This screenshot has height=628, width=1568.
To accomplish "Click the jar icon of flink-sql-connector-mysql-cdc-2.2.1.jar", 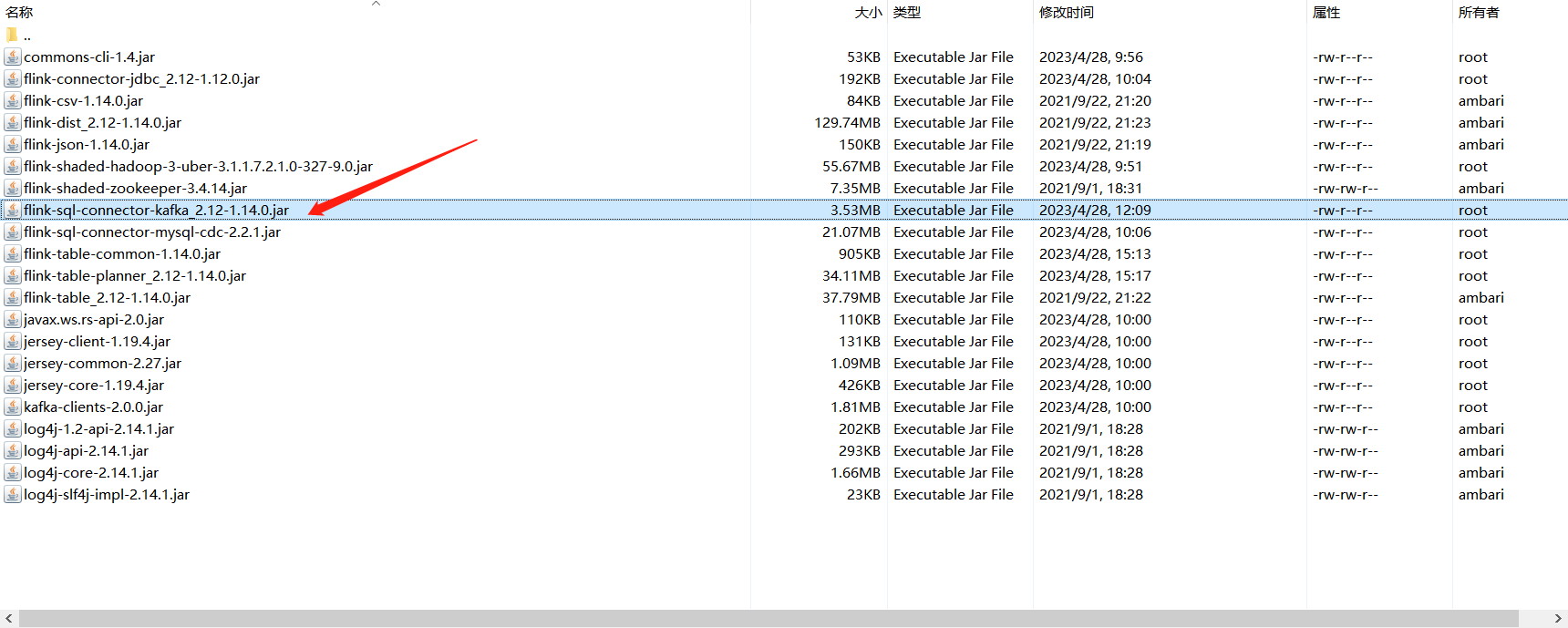I will click(13, 232).
